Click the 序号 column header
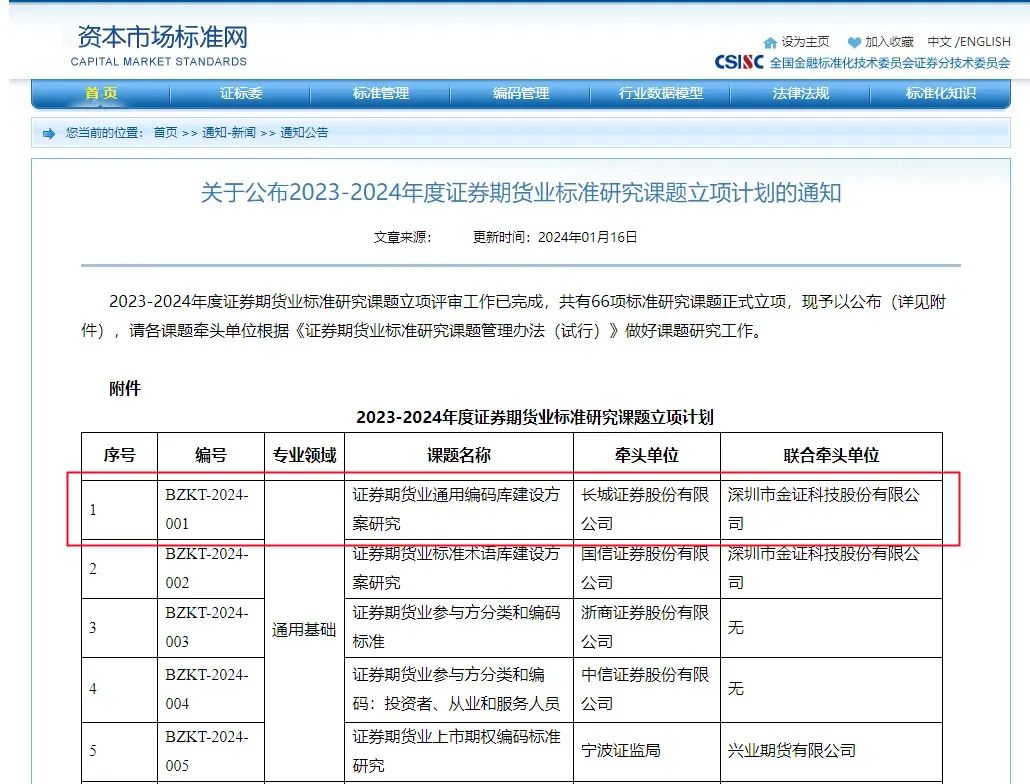Screen dimensions: 1030x784 tap(120, 454)
